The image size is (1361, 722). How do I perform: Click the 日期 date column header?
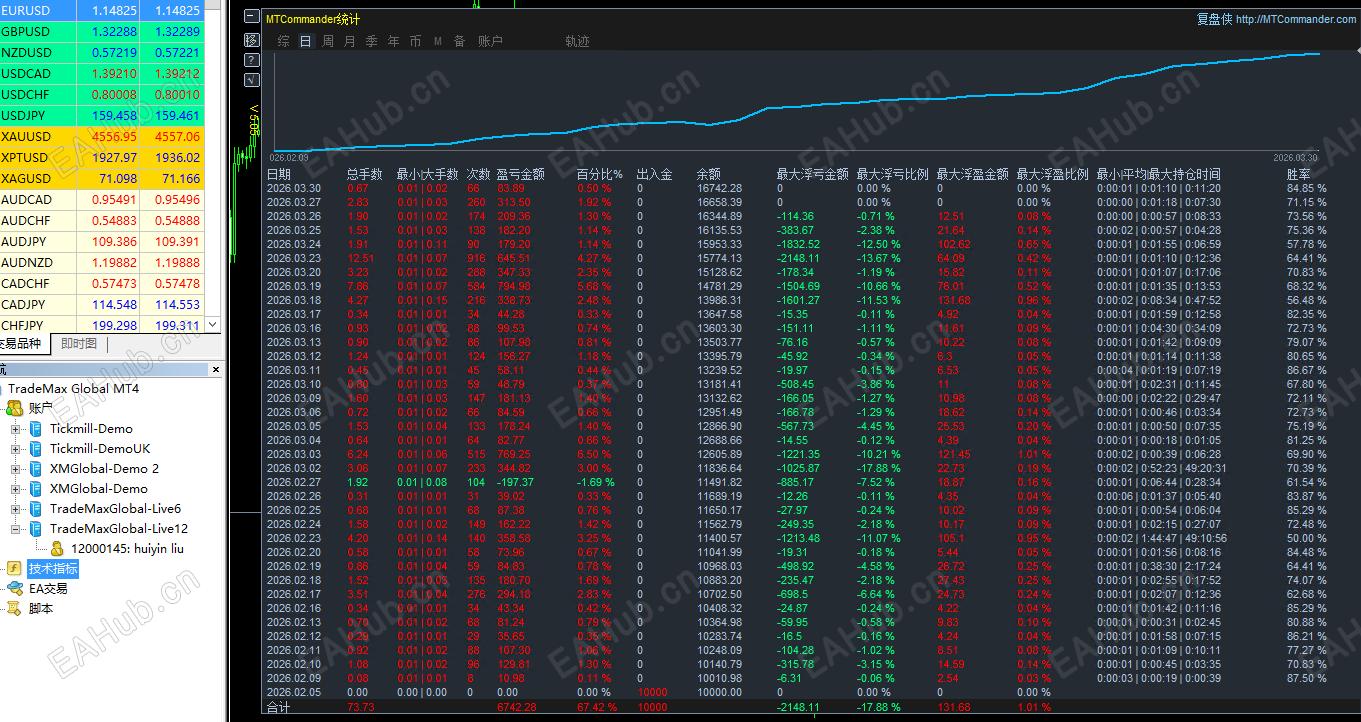(x=279, y=174)
